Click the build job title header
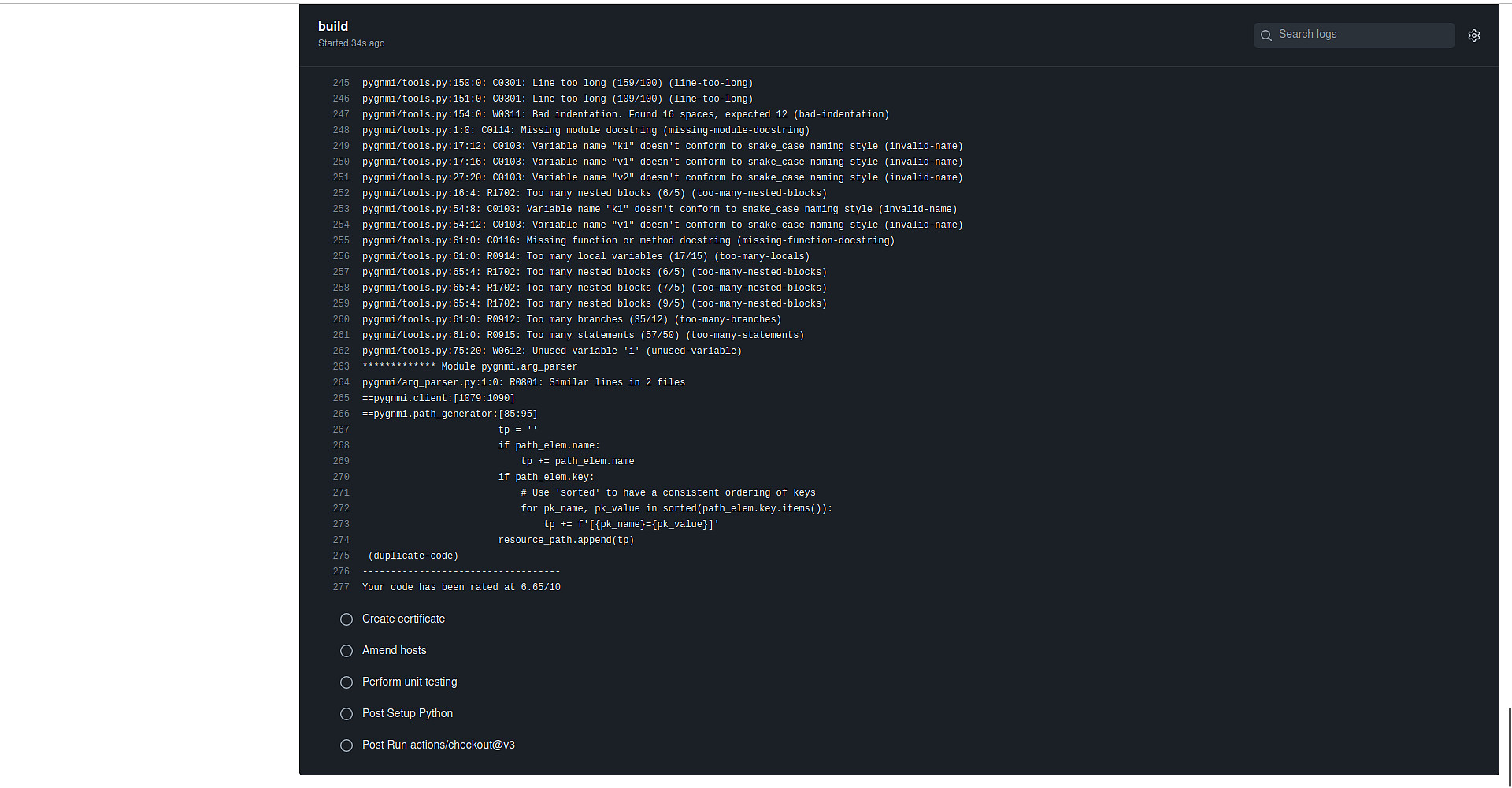Image resolution: width=1512 pixels, height=788 pixels. (333, 26)
